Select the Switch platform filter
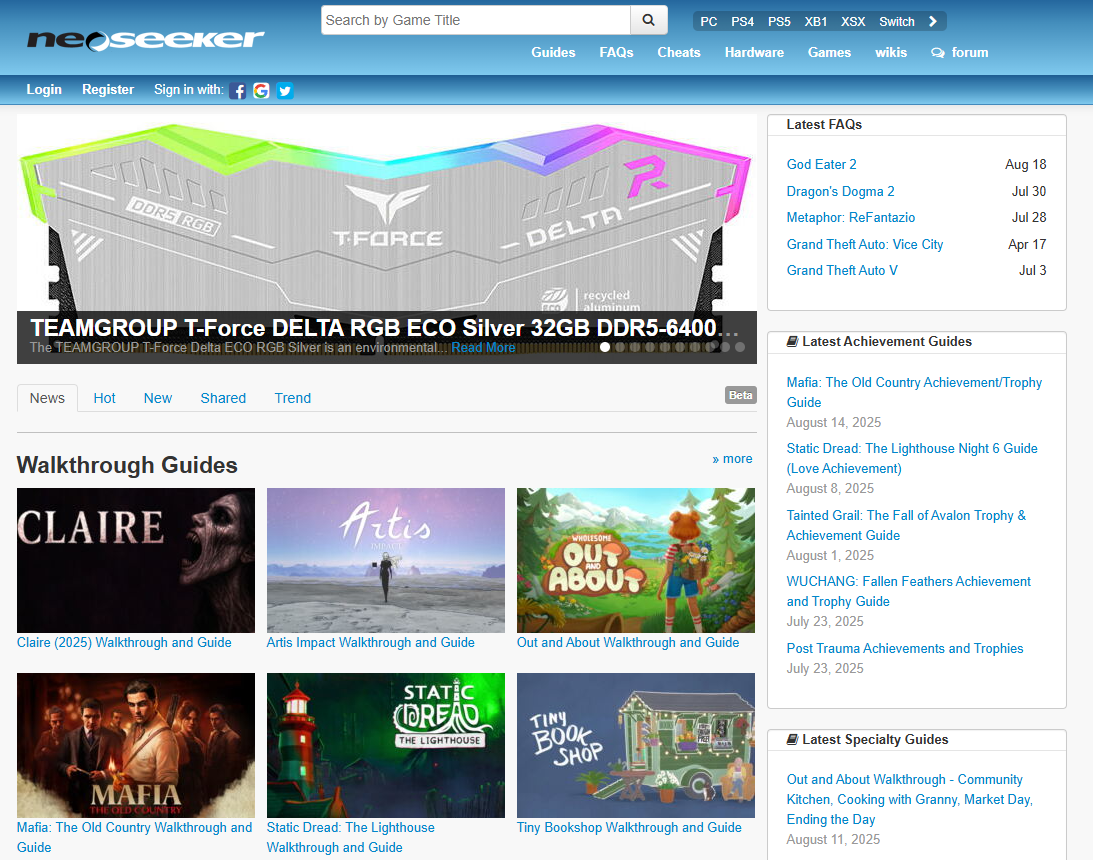The height and width of the screenshot is (860, 1093). point(897,22)
